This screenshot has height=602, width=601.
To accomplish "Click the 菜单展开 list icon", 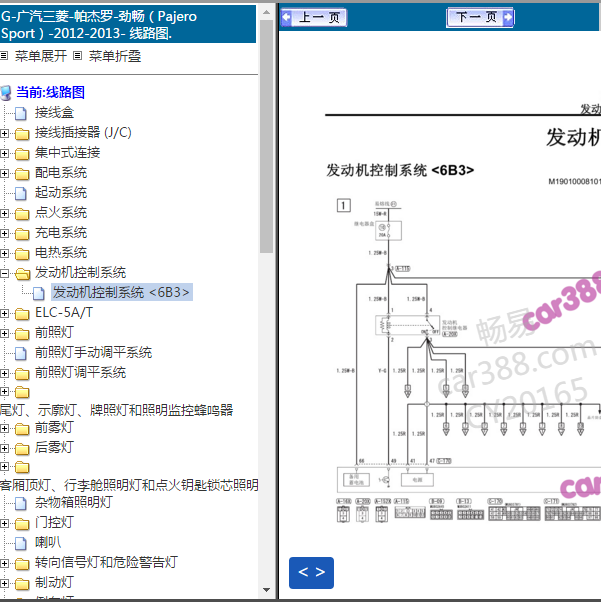I will click(x=4, y=56).
